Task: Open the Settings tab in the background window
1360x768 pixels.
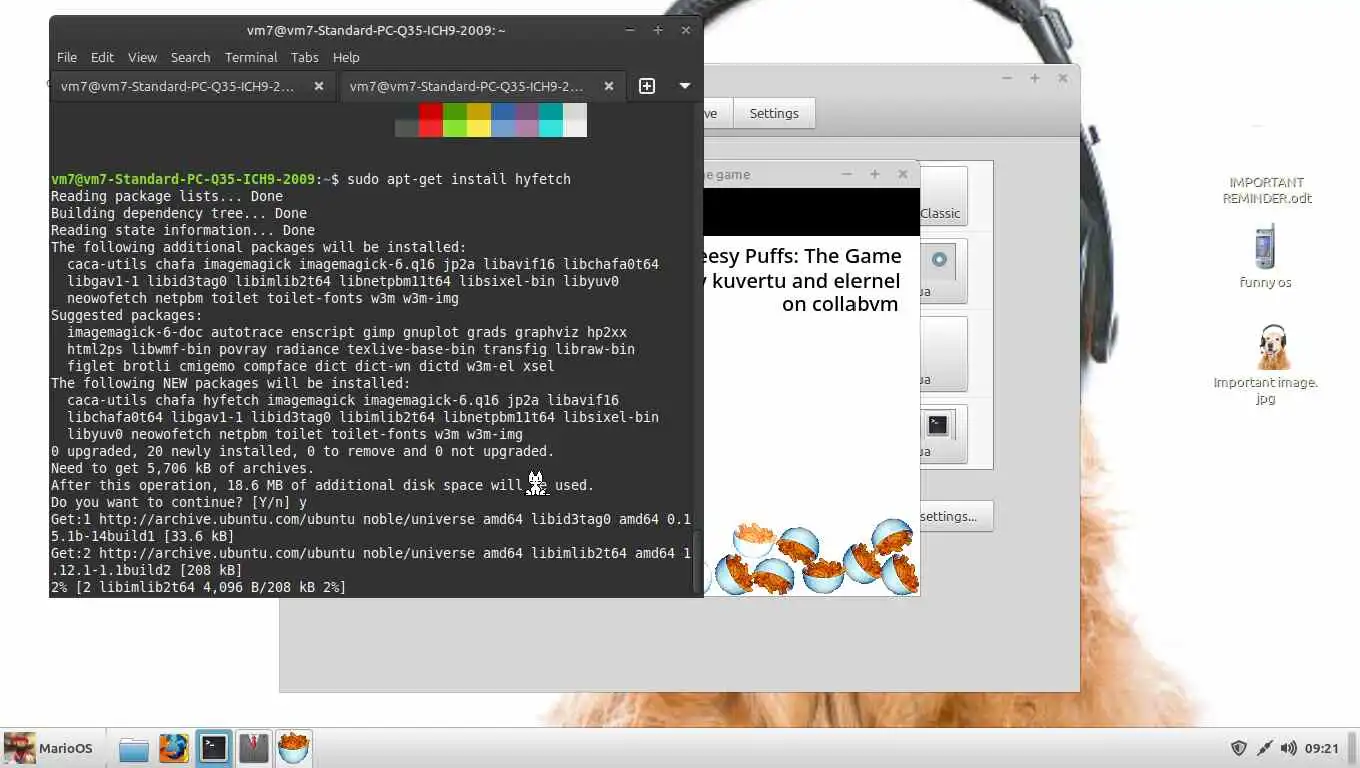Action: point(774,113)
